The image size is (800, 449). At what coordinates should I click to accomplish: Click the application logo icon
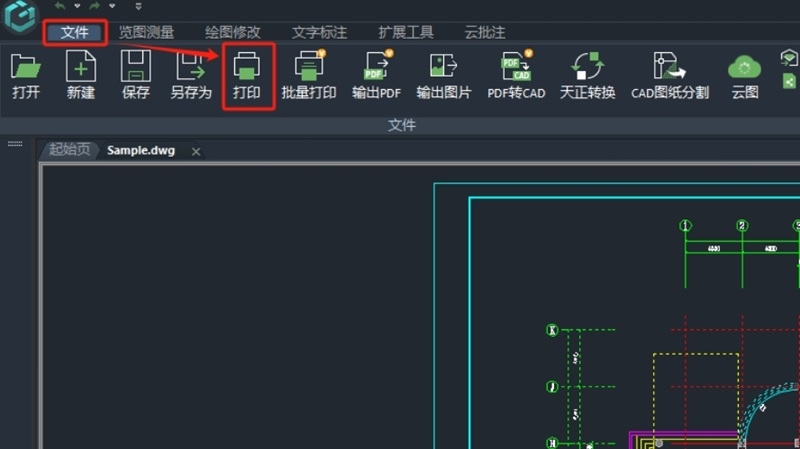click(x=19, y=15)
